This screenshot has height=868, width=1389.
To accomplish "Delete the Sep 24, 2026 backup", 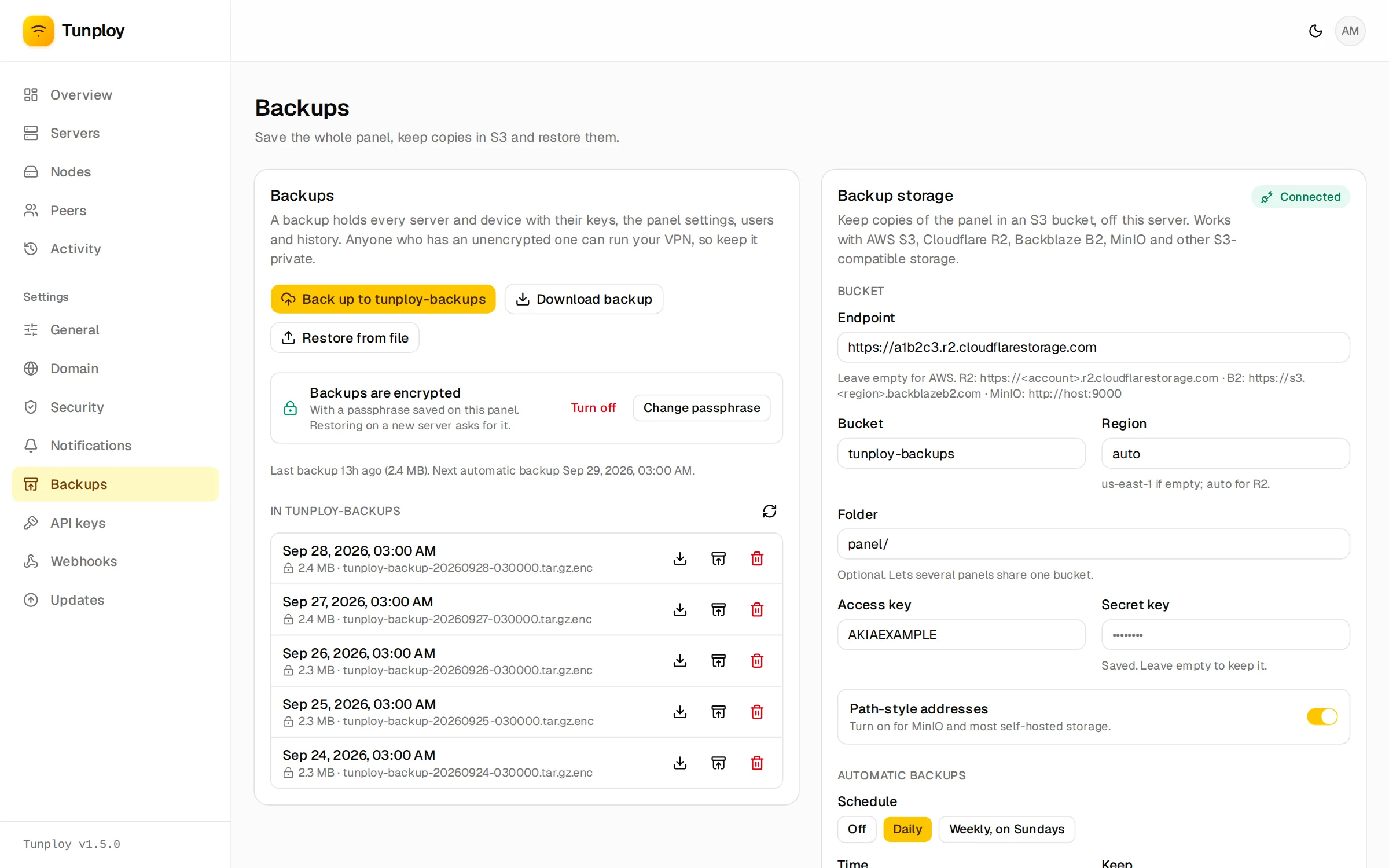I will click(x=757, y=763).
